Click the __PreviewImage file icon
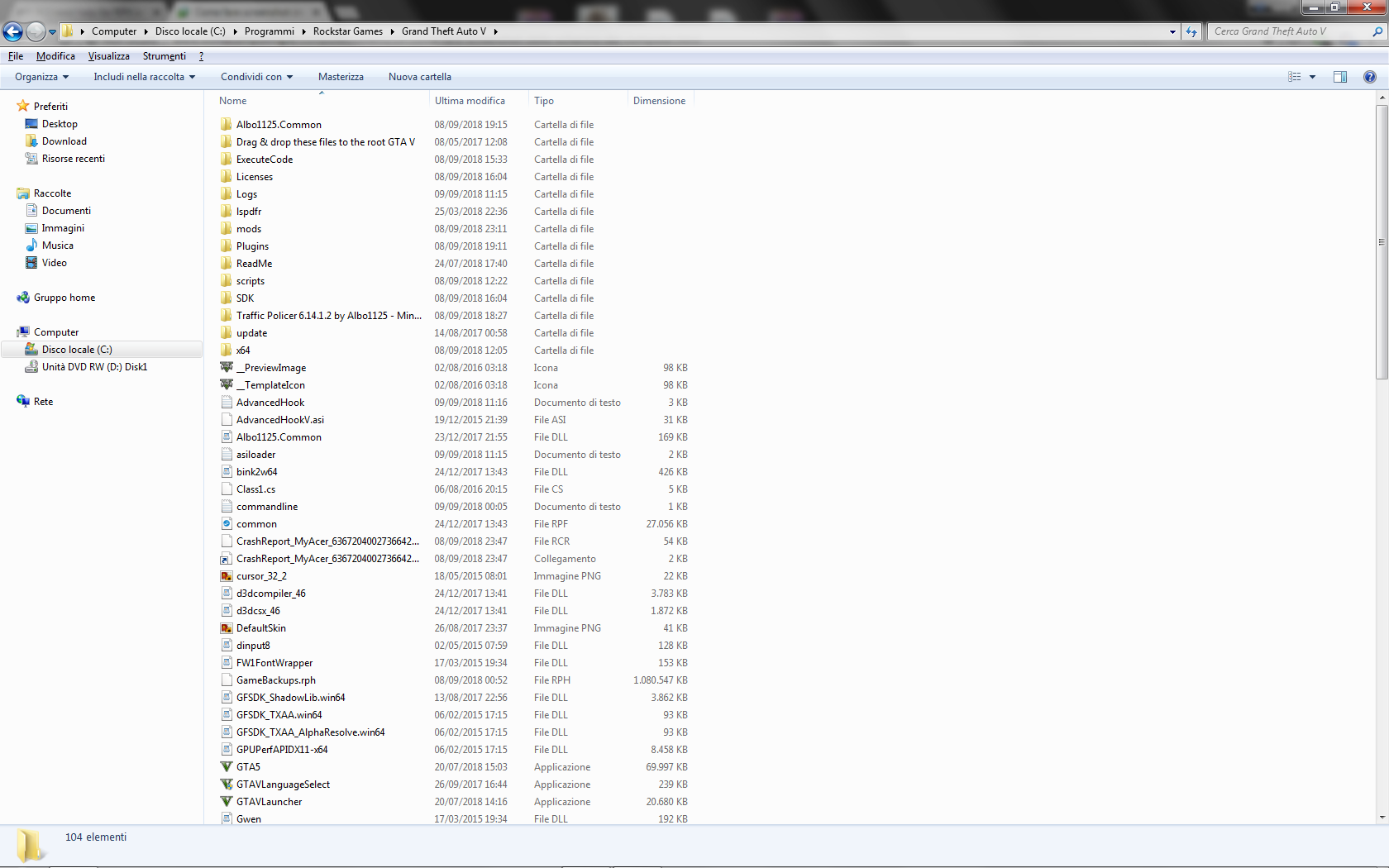Viewport: 1389px width, 868px height. [227, 368]
